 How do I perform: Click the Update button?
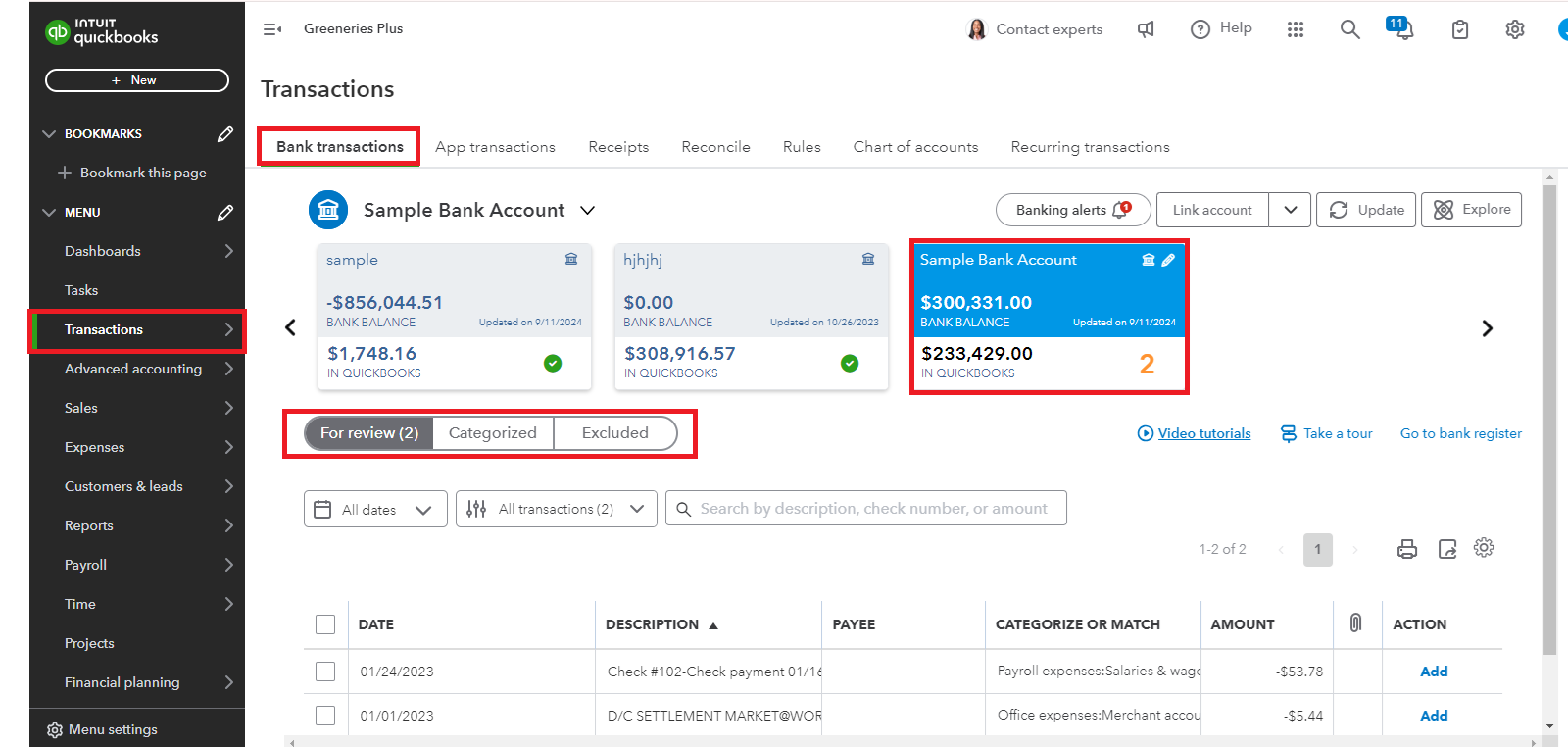pos(1366,210)
